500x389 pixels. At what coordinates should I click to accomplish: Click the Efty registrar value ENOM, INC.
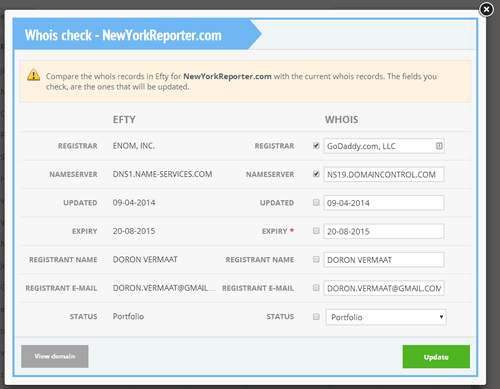(x=134, y=146)
